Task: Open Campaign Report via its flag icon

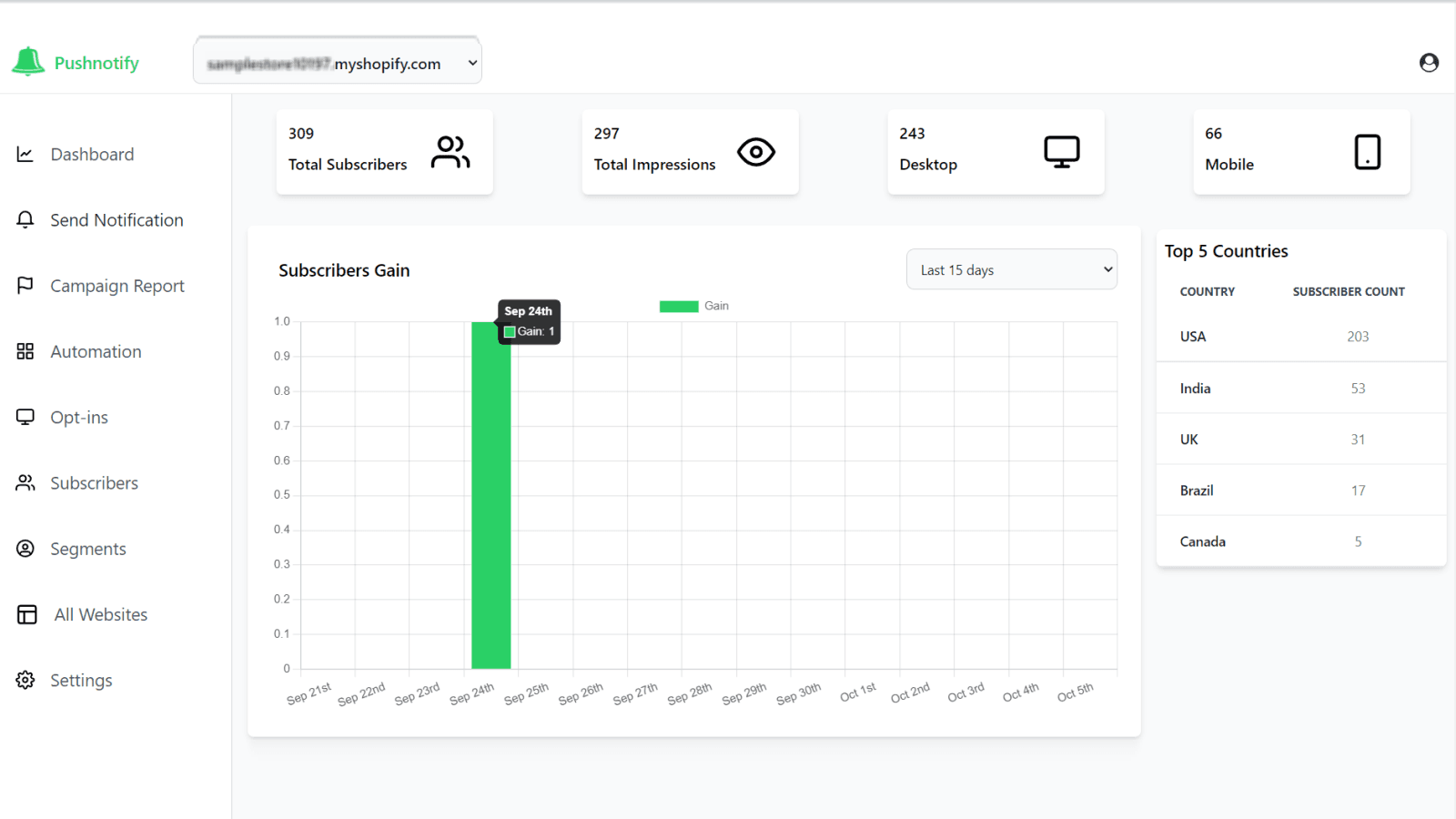Action: tap(25, 285)
